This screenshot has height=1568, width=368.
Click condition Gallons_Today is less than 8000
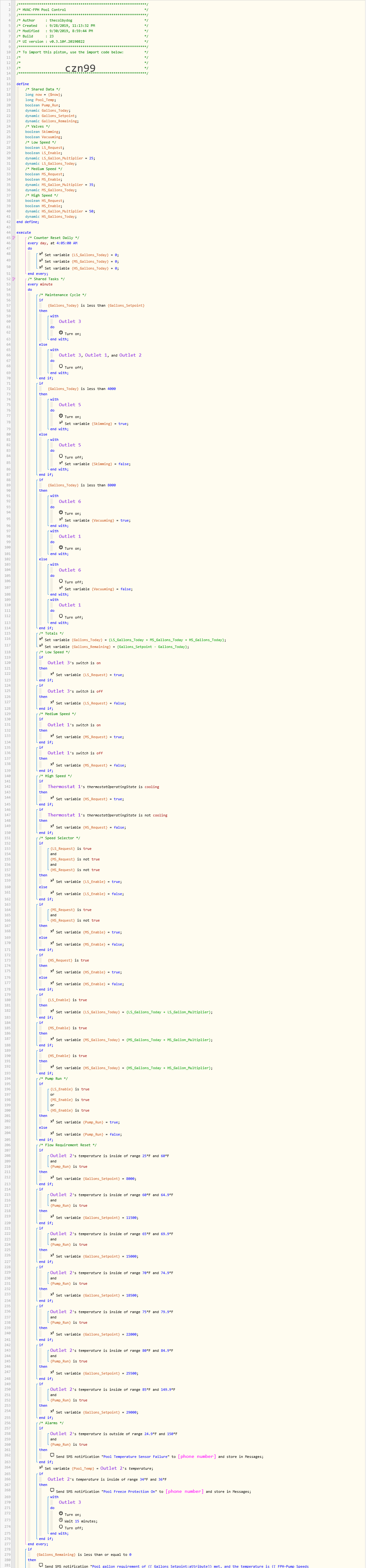click(x=82, y=485)
